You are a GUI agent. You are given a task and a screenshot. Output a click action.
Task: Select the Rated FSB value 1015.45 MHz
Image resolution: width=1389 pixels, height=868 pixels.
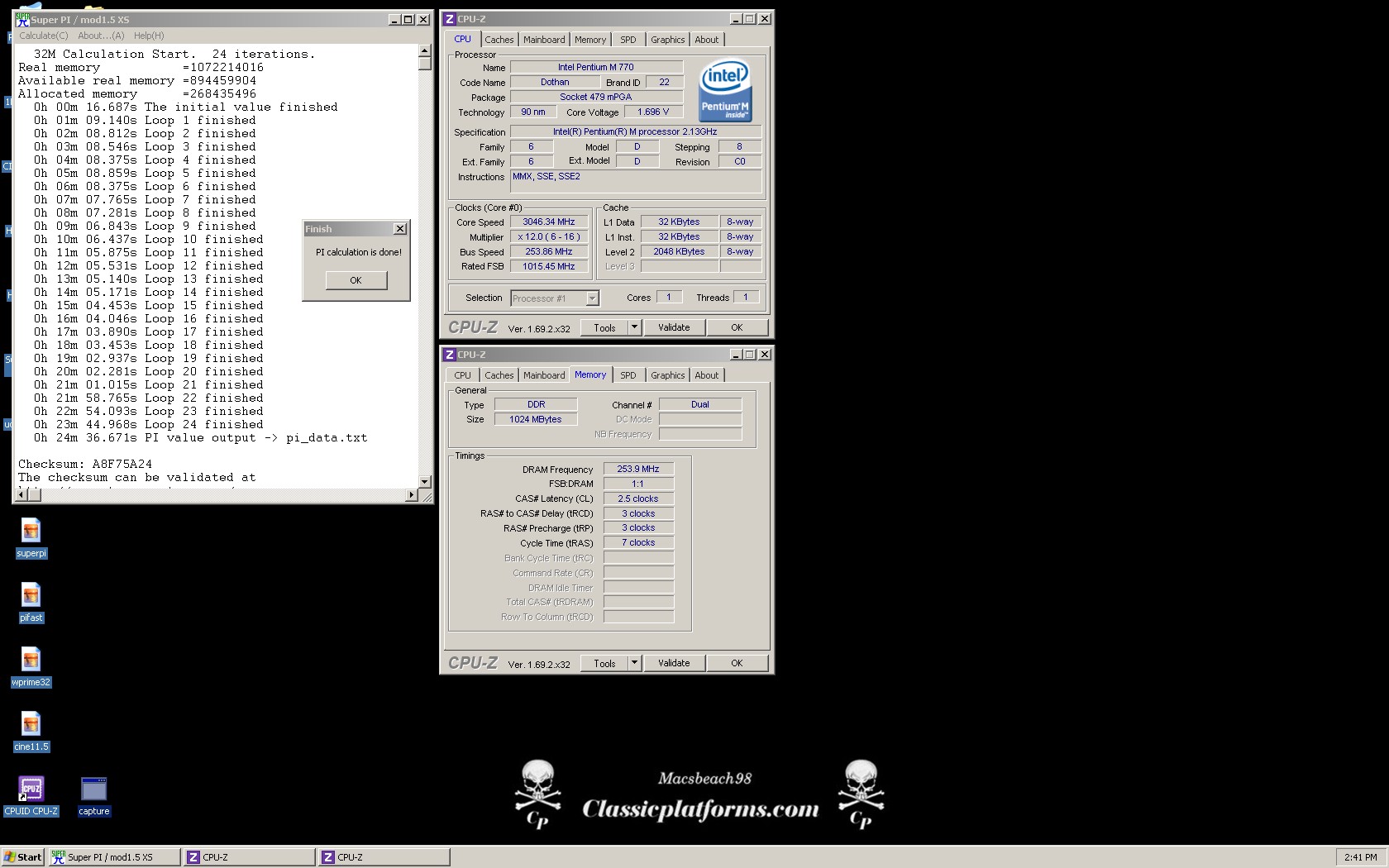pos(549,266)
